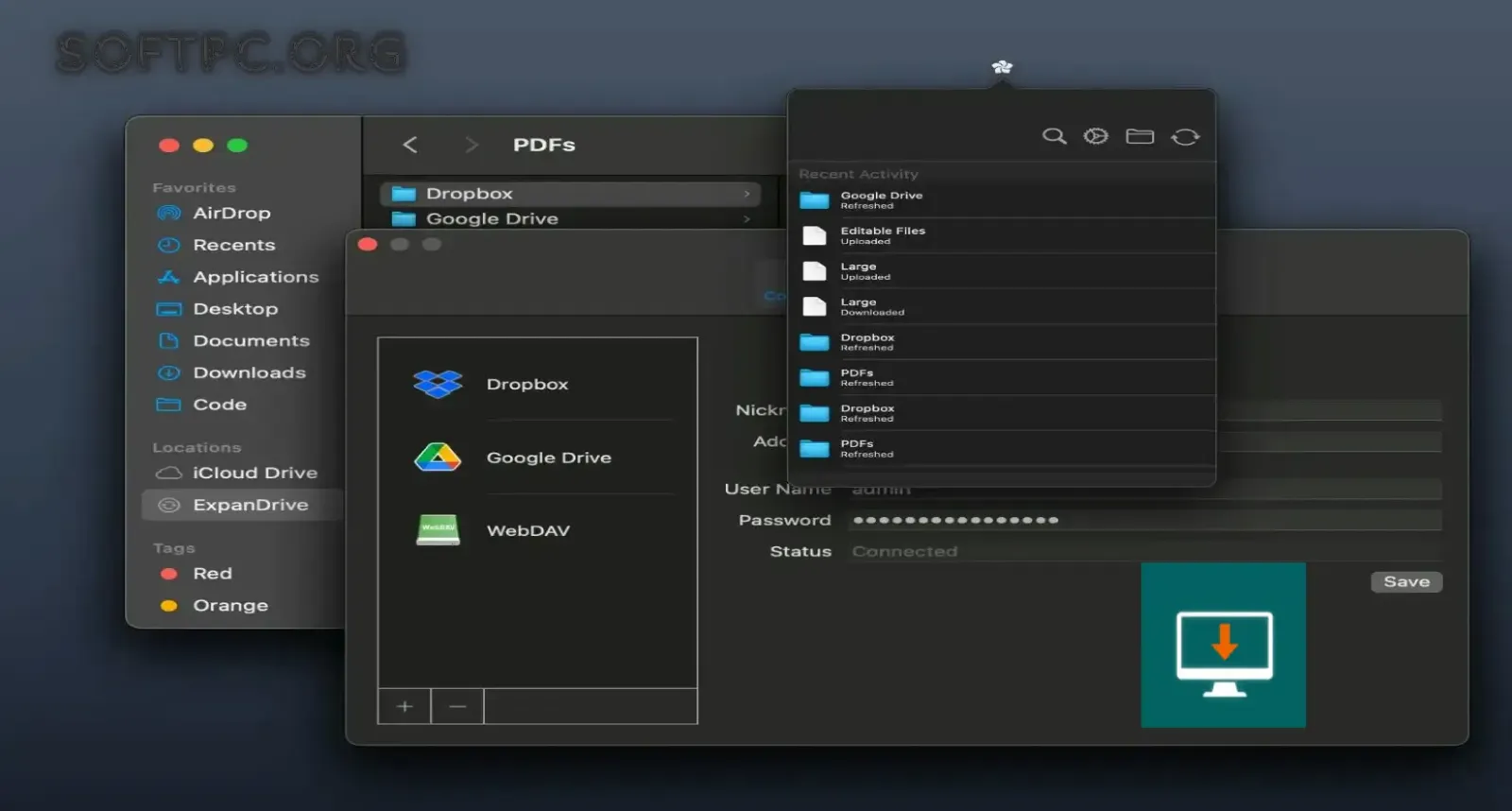This screenshot has height=811, width=1512.
Task: Open the ExpanDrive settings gear icon
Action: click(x=1096, y=136)
